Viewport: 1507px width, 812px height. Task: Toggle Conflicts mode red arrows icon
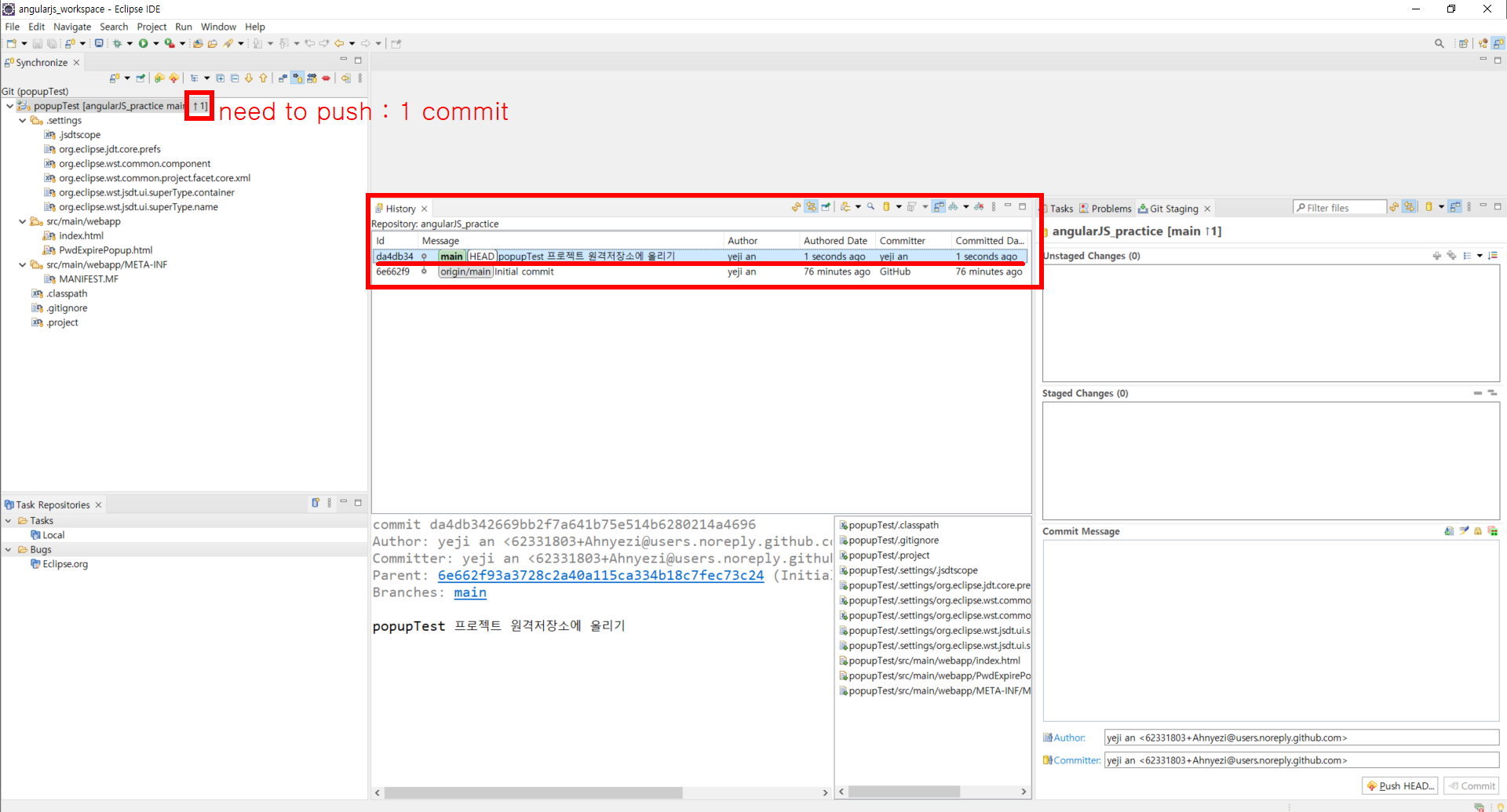tap(326, 78)
